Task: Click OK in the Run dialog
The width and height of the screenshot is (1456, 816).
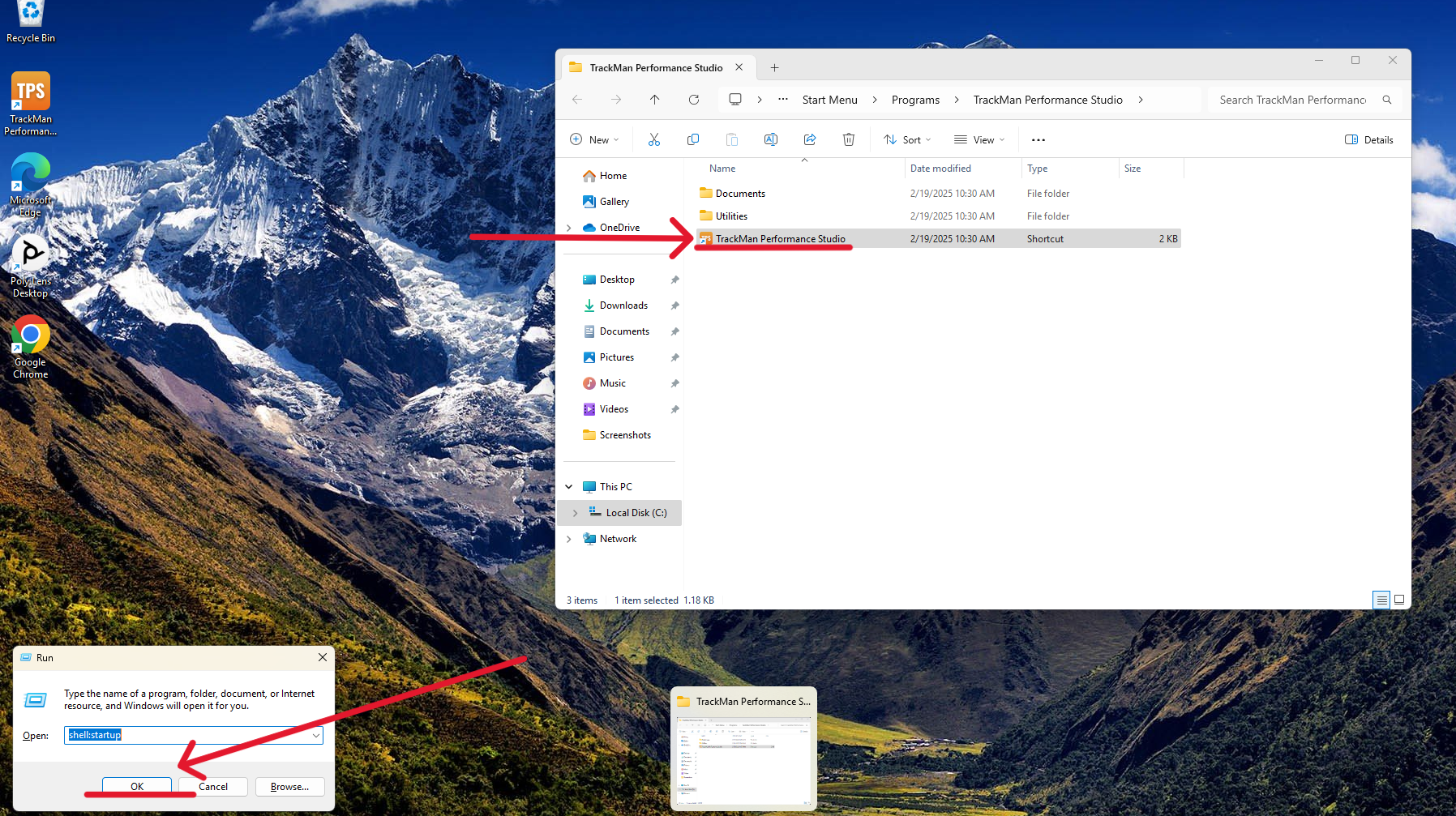Action: point(137,786)
